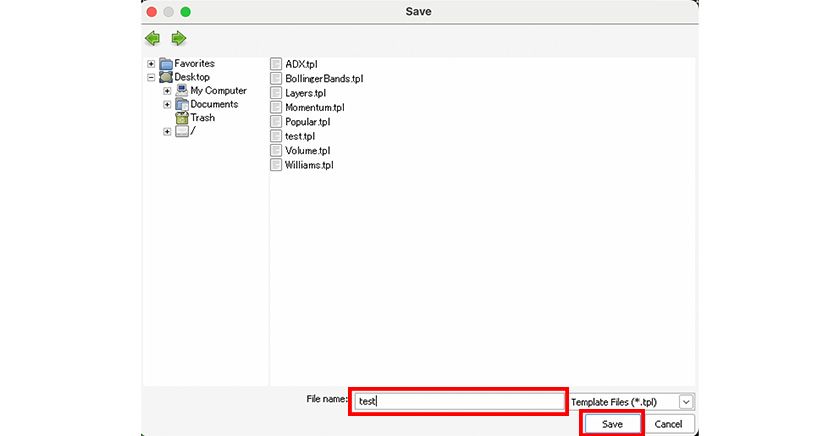Collapse the Desktop tree node
Screen dimensions: 840x436
tap(151, 77)
